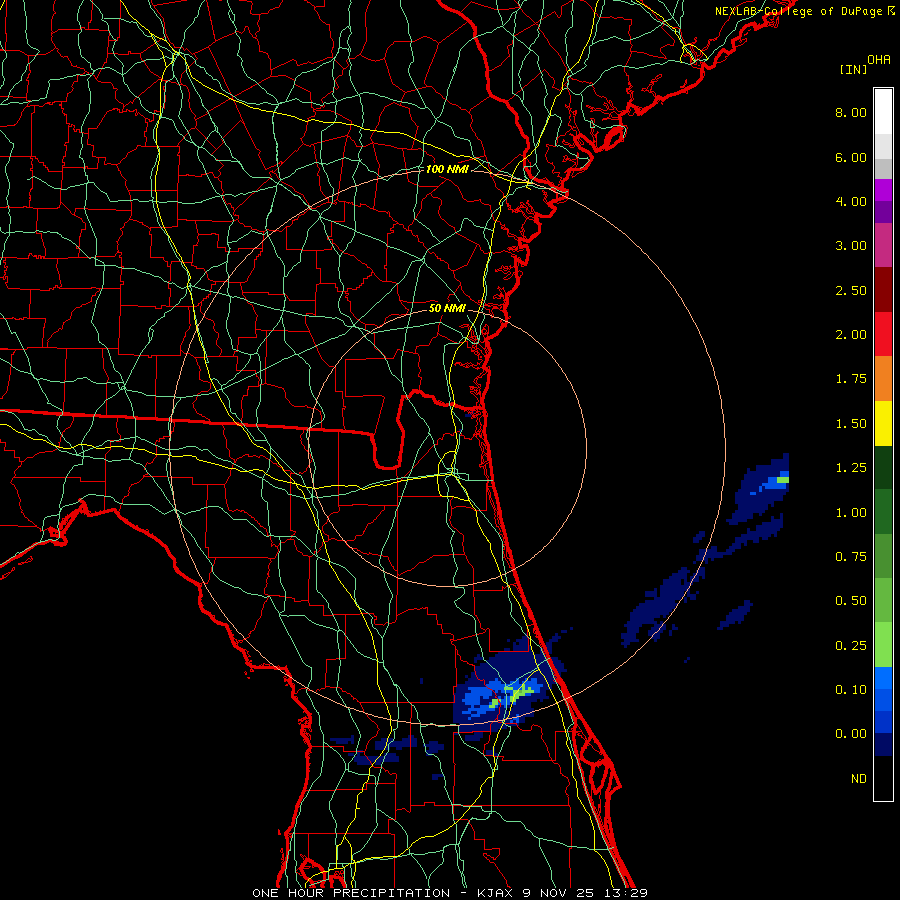Screen dimensions: 900x900
Task: Click the 1.00 legend value
Action: (851, 513)
